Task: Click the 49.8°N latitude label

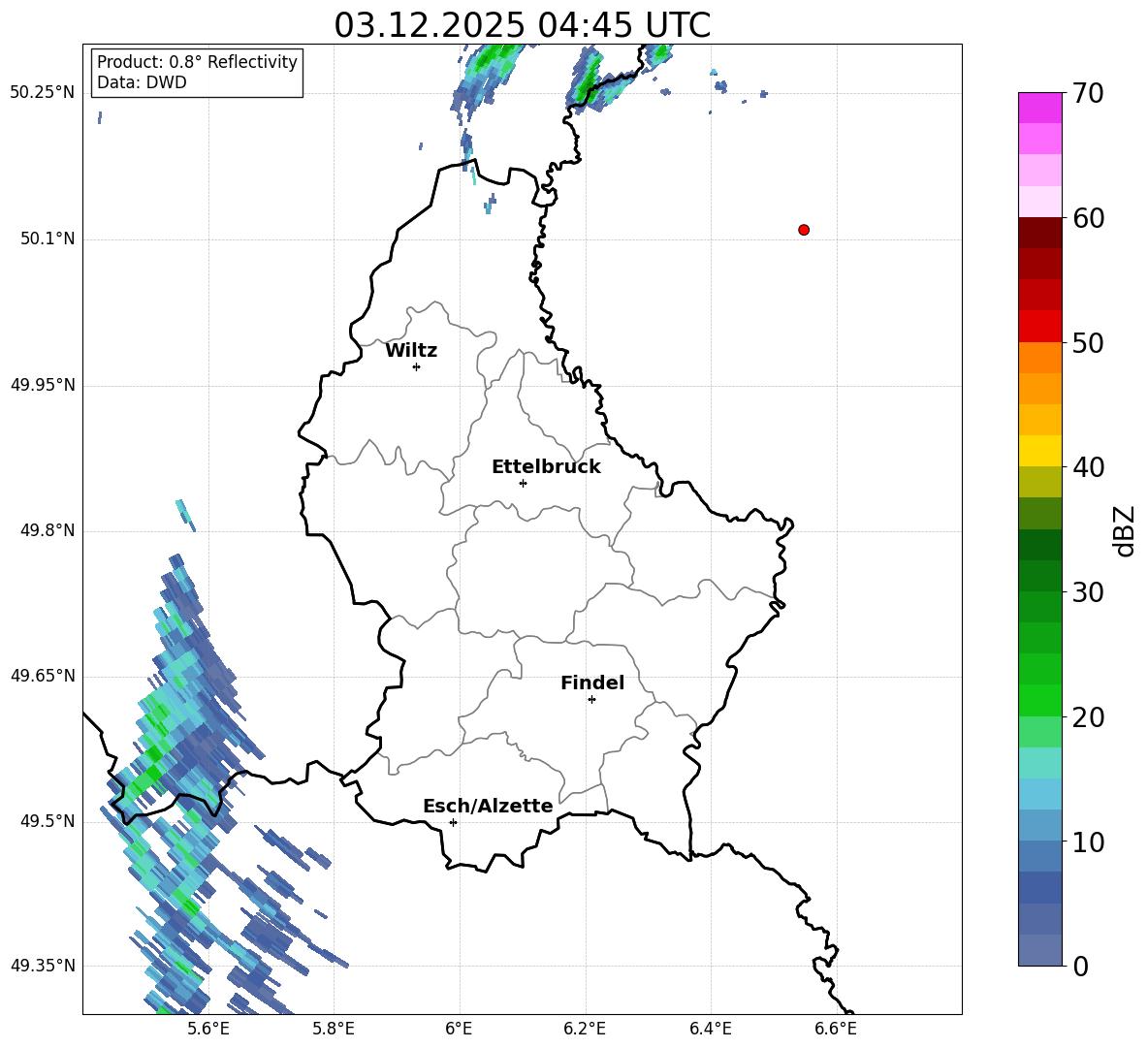Action: pos(48,530)
